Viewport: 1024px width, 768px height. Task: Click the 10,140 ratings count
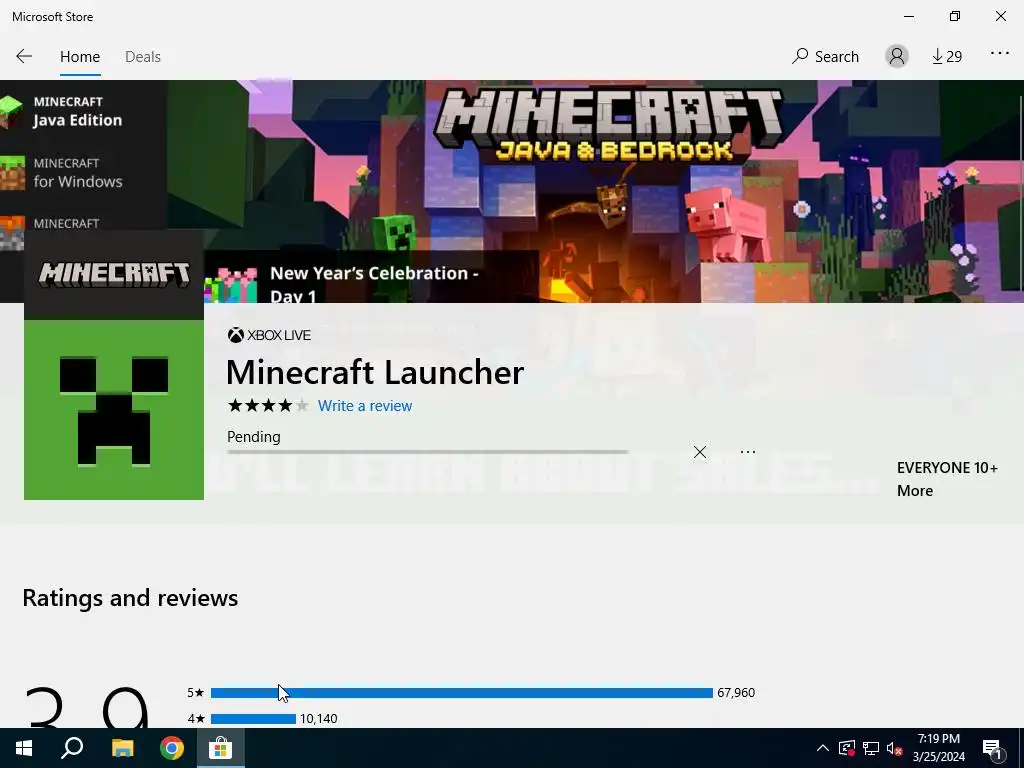[318, 718]
